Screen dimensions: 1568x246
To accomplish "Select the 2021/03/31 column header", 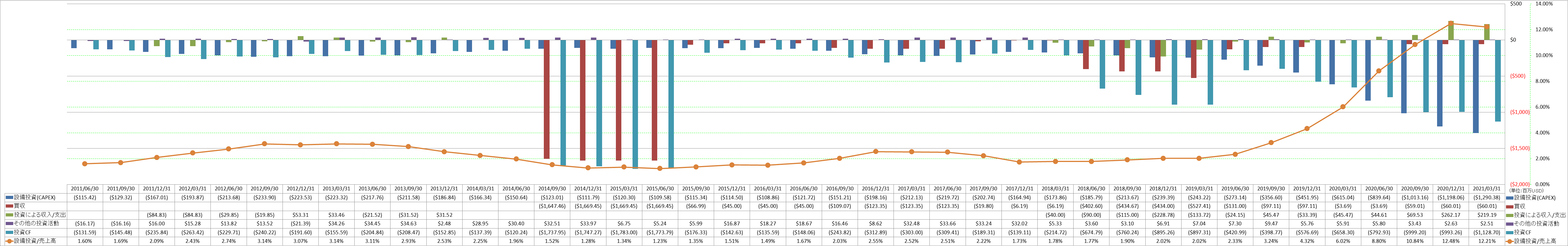I will coord(1487,189).
